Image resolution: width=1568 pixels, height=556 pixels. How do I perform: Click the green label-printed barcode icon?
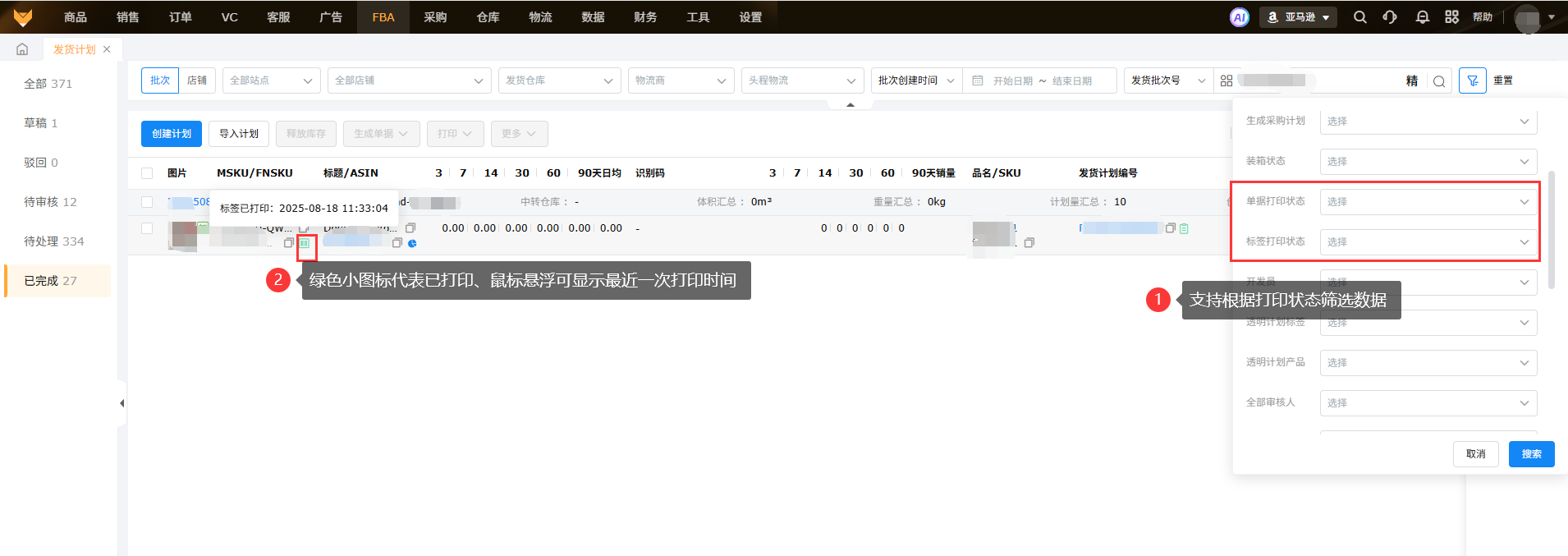[305, 243]
